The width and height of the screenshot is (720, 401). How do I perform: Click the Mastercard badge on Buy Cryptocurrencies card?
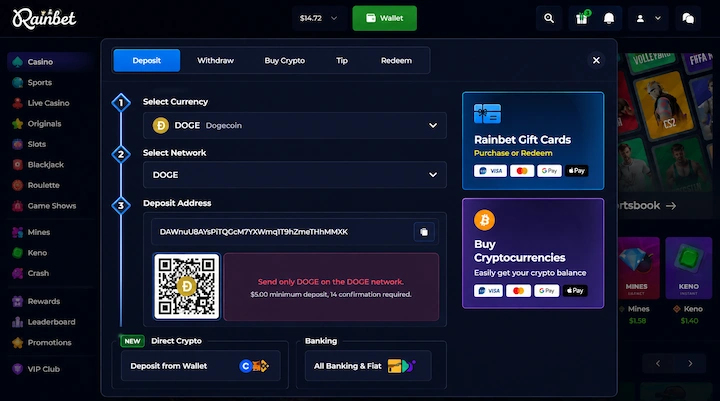point(518,291)
